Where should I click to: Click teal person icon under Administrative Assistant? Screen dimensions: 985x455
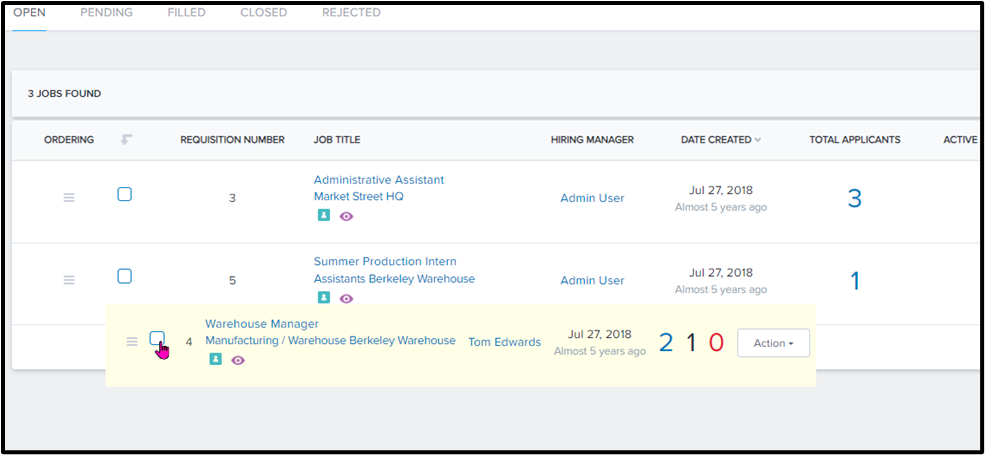coord(323,215)
